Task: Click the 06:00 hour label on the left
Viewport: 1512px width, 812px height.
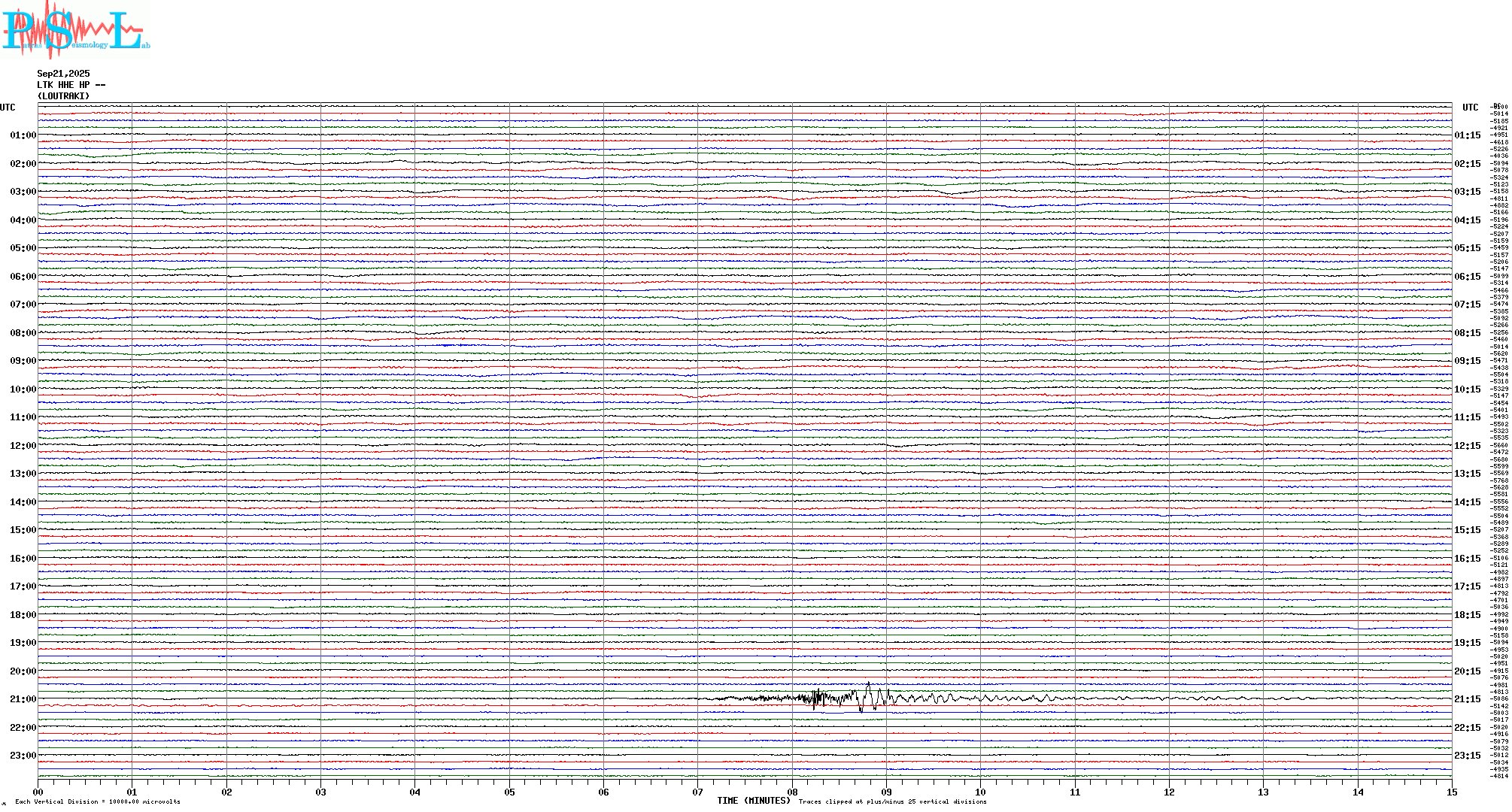Action: 23,277
